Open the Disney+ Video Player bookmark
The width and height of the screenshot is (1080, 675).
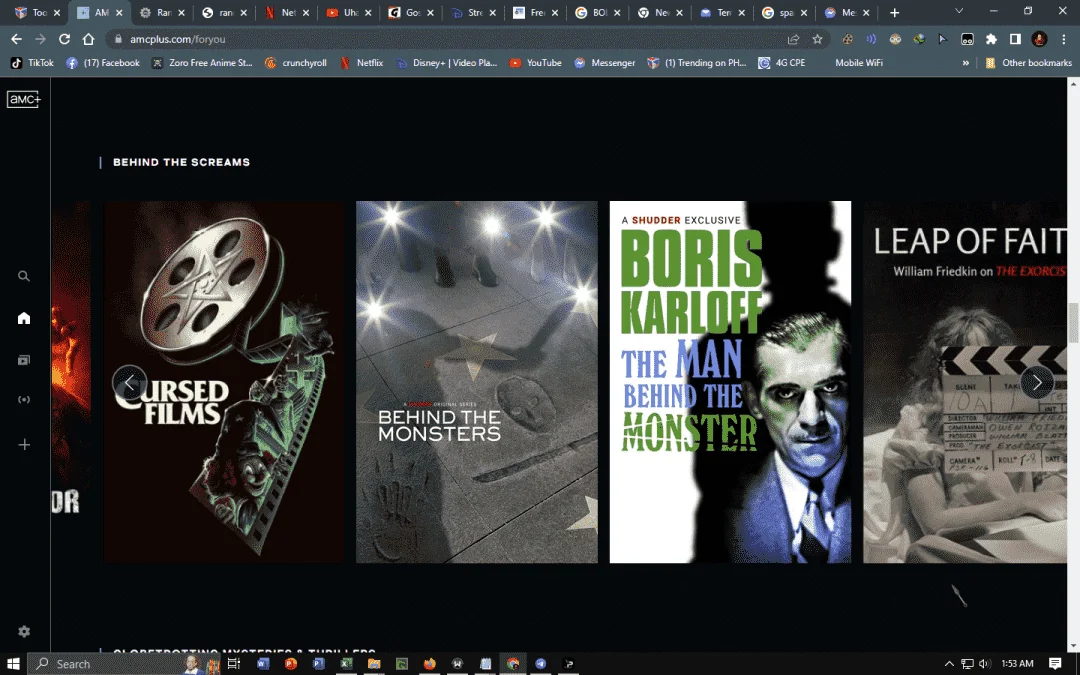pos(446,63)
